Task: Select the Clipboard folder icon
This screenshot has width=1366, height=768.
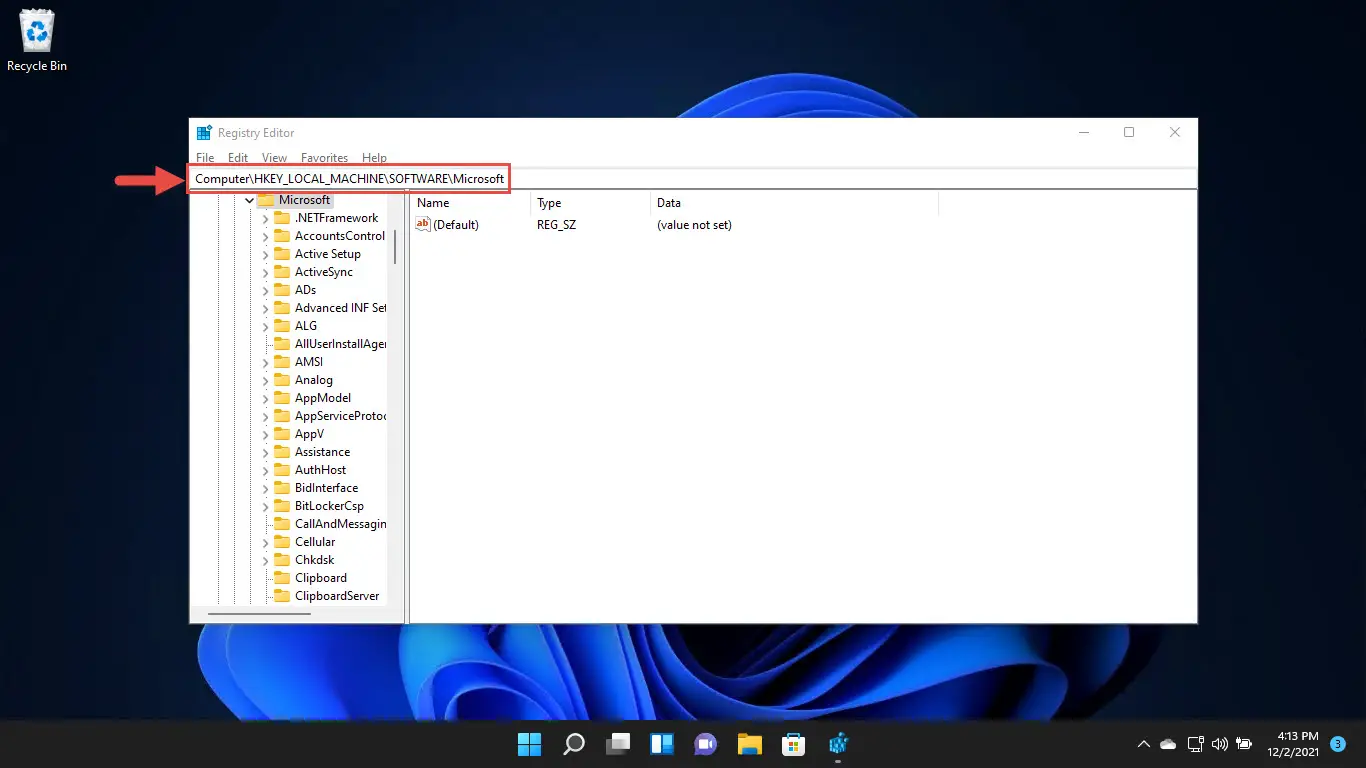Action: [x=282, y=578]
